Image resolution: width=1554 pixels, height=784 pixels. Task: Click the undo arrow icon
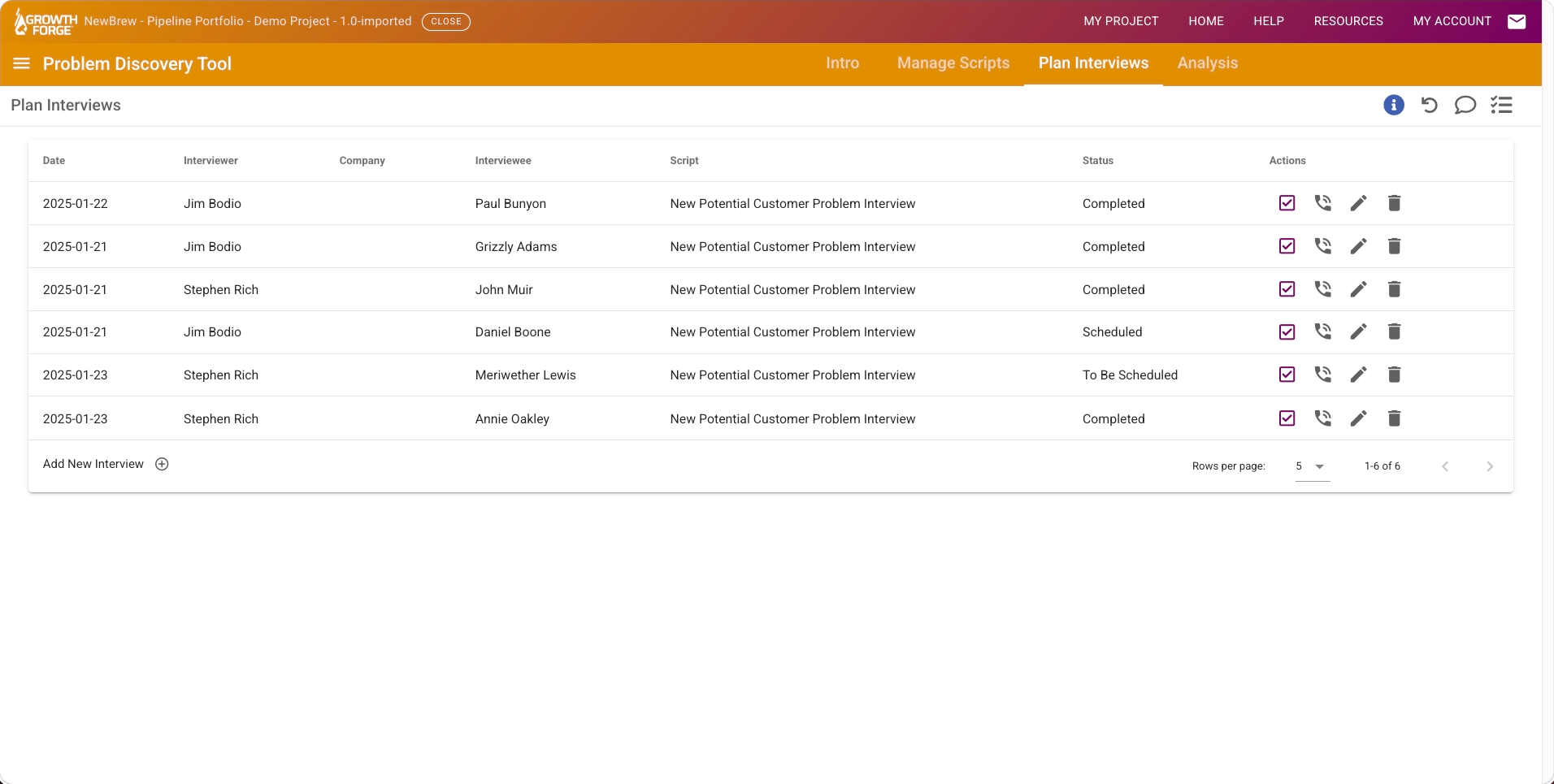(1430, 105)
